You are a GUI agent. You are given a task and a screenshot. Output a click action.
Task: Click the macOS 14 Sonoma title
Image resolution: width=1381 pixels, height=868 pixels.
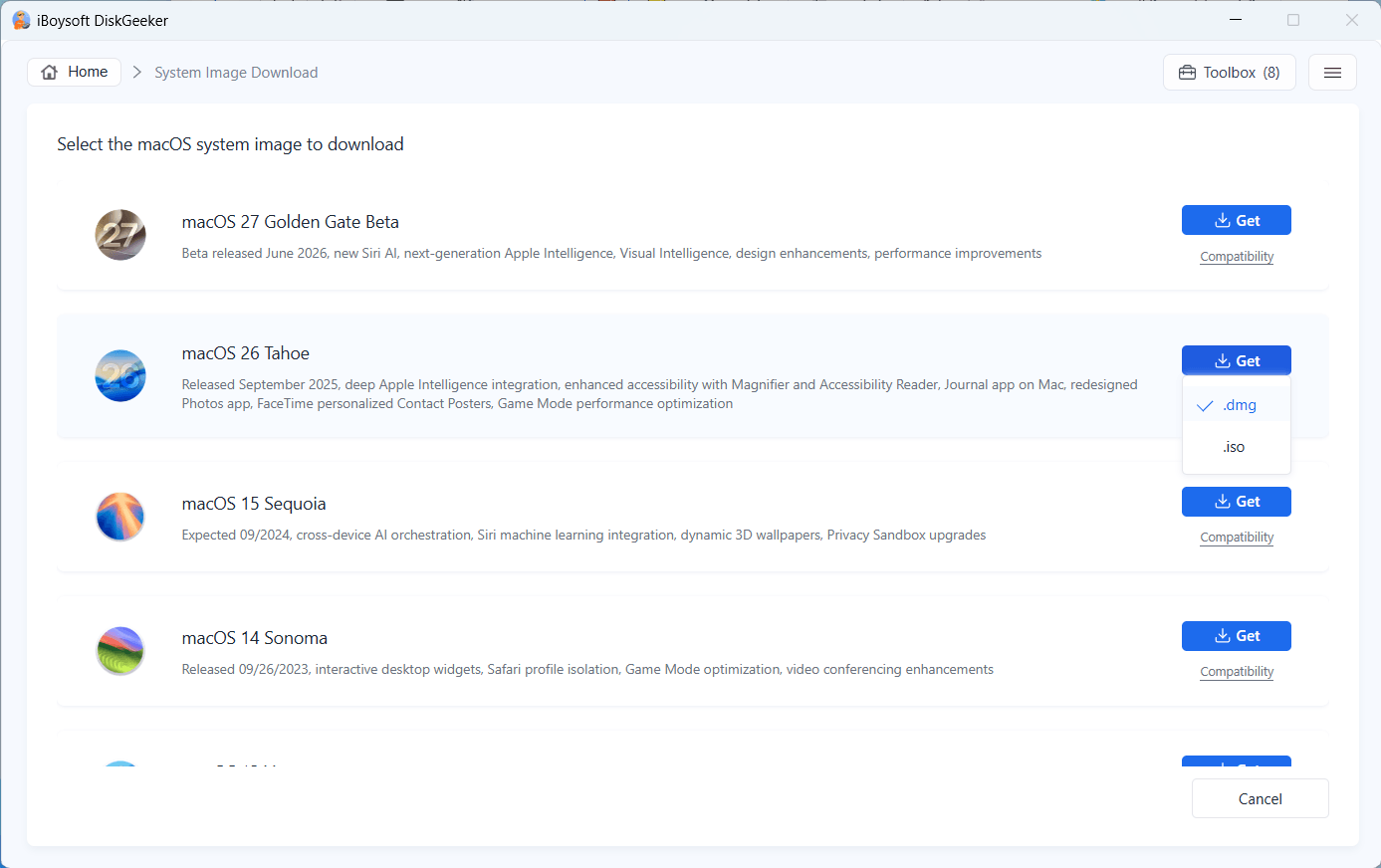[x=255, y=638]
